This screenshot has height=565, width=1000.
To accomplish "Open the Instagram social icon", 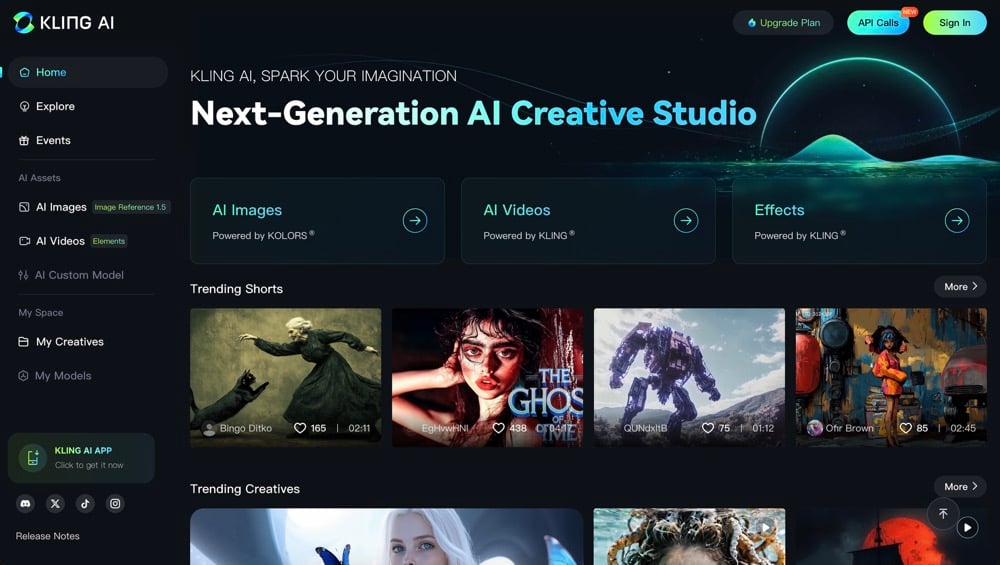I will tap(115, 504).
